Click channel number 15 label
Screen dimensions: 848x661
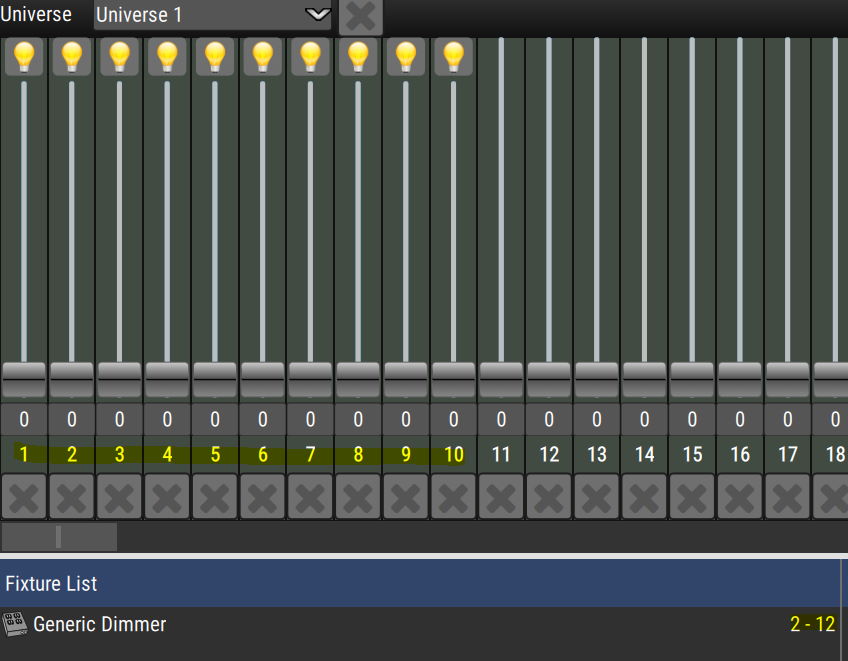point(692,454)
